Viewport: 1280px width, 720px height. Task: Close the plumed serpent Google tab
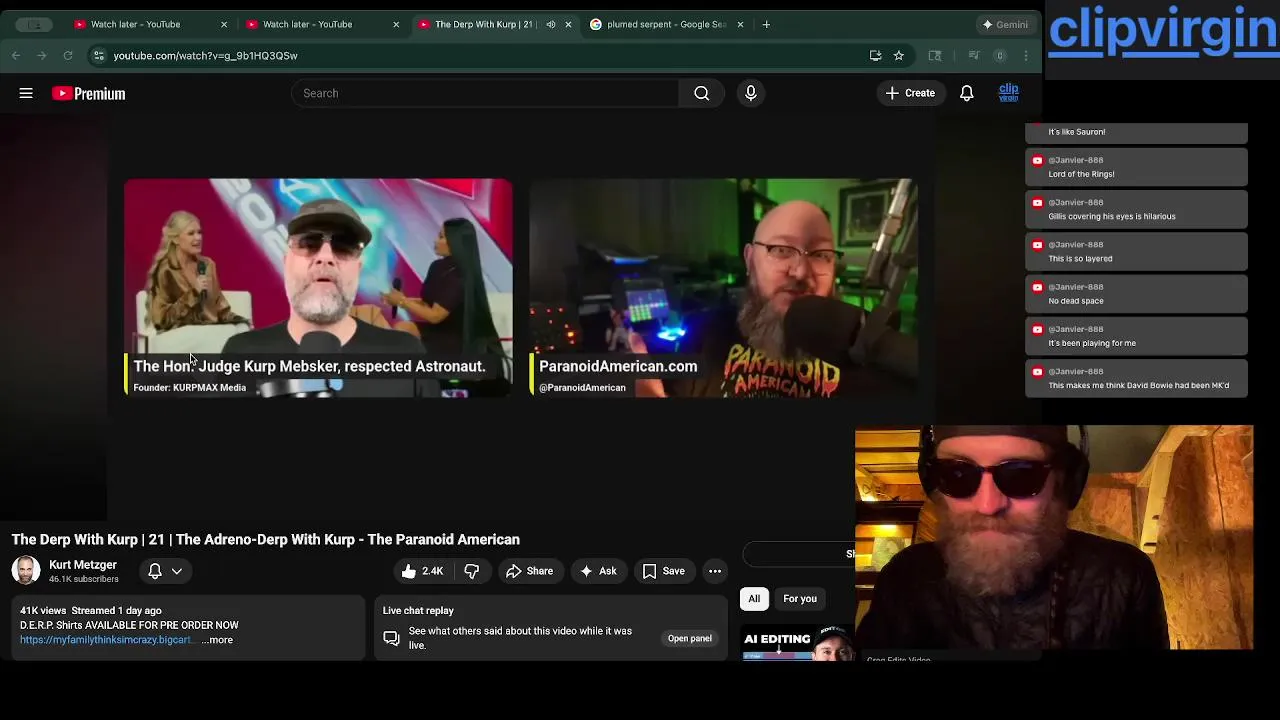[x=740, y=24]
